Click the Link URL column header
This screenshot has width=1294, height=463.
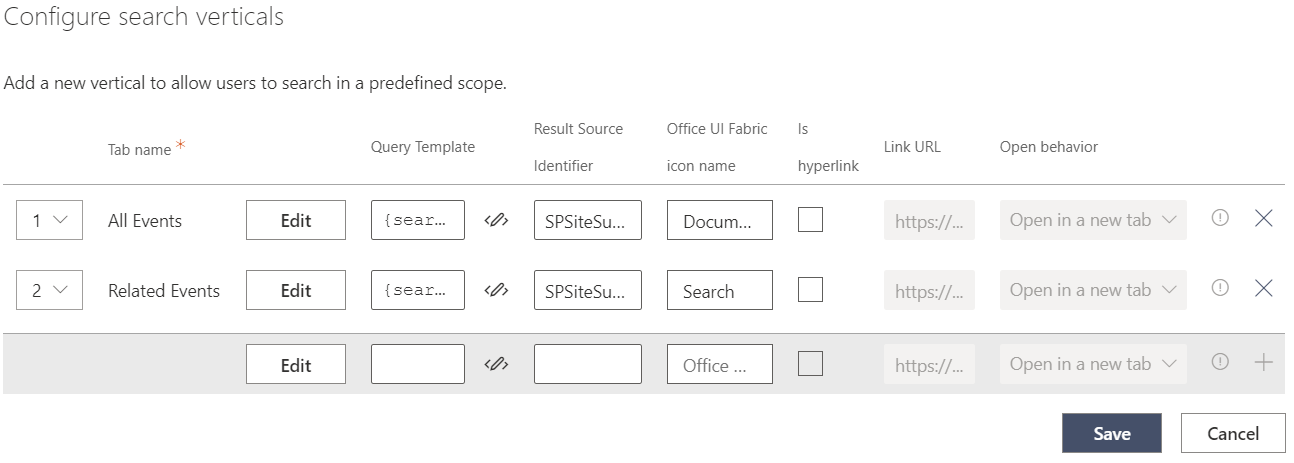click(912, 147)
